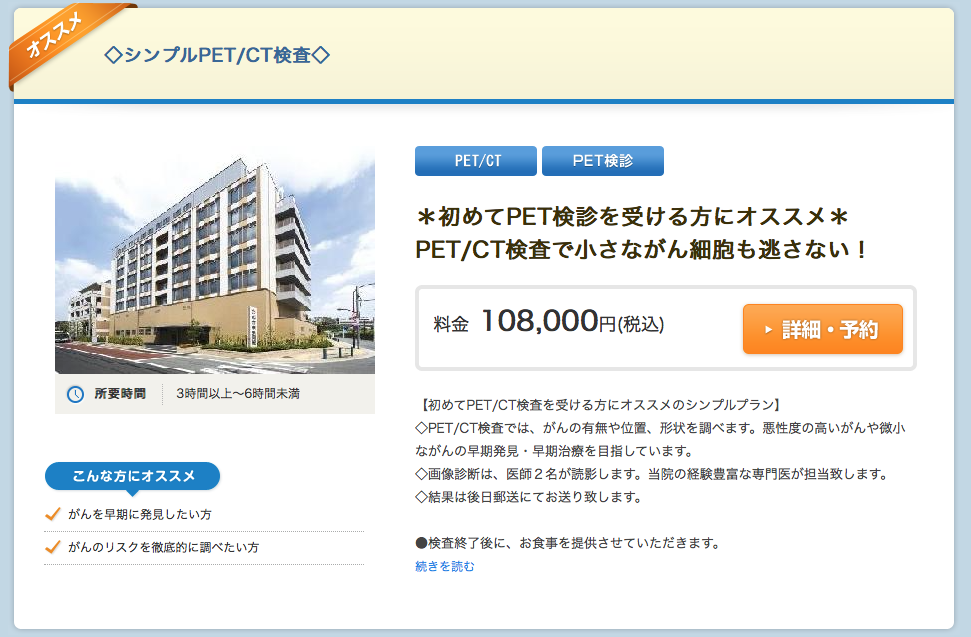Click the arrow icon on 詳細・予約 button
Screen dimensions: 971x637
(769, 330)
